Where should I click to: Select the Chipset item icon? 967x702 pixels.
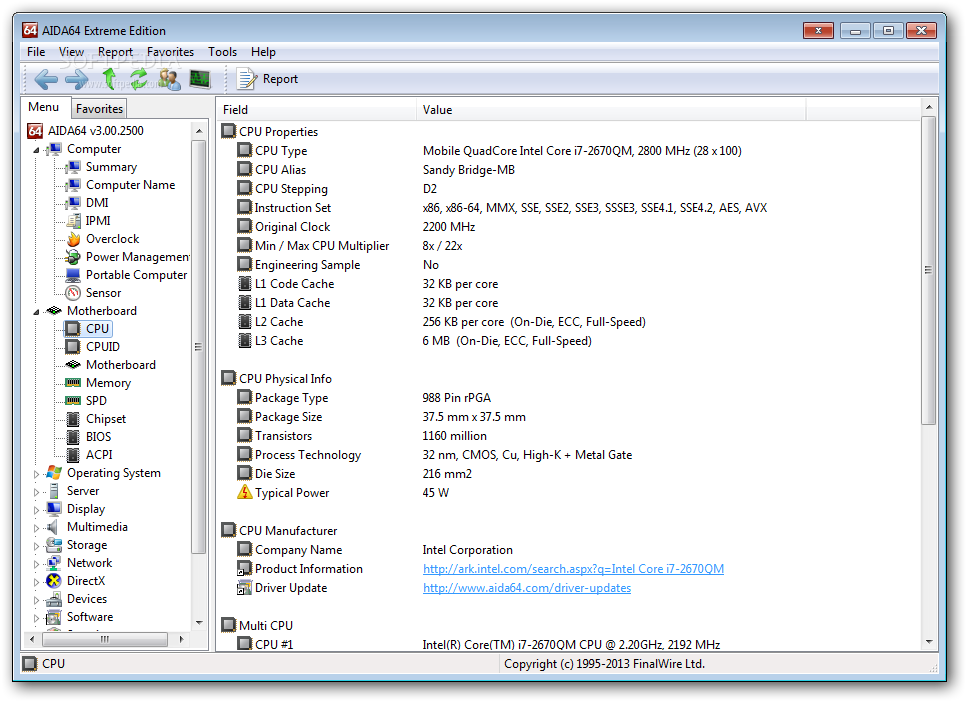click(73, 419)
